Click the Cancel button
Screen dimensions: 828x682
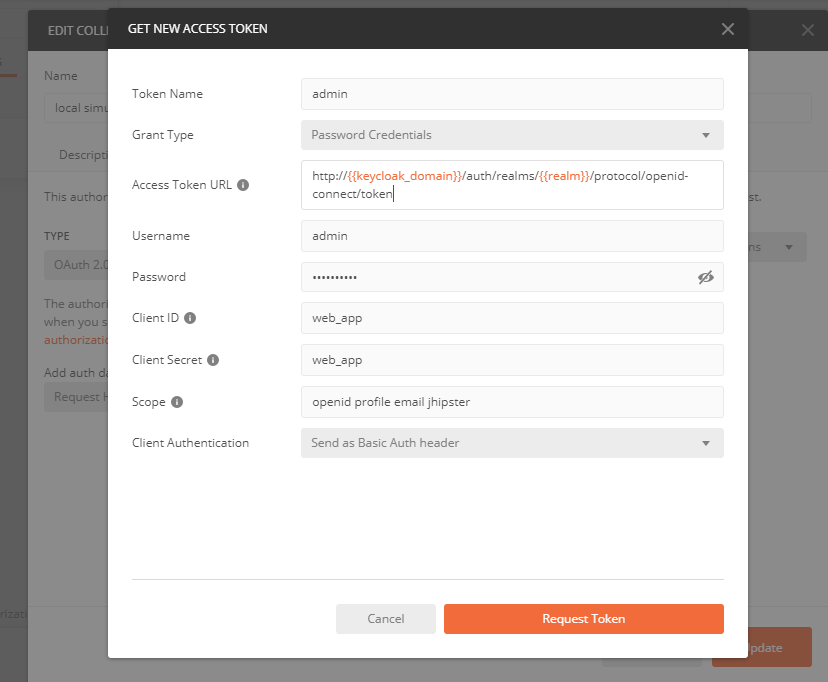(x=385, y=619)
